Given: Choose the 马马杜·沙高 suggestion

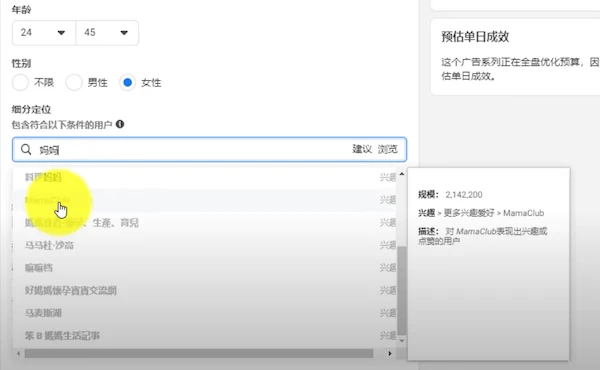Looking at the screenshot, I should coord(205,245).
